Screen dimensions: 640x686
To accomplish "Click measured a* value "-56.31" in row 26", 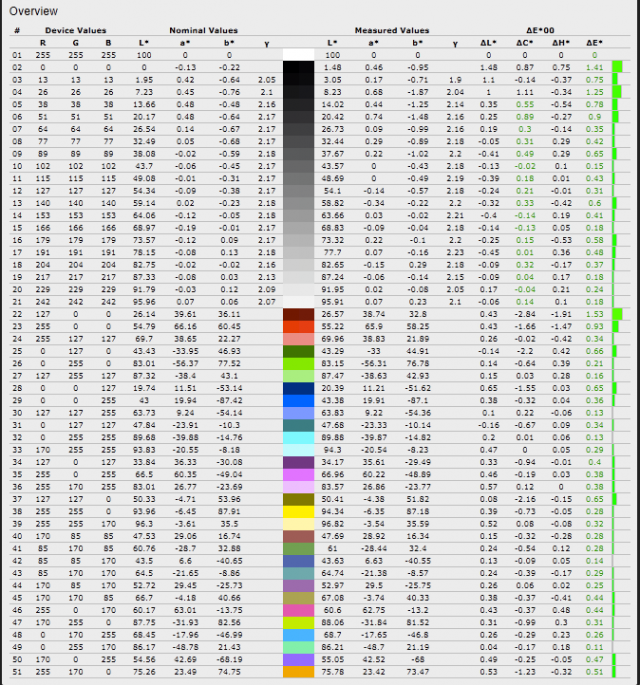I will point(373,364).
